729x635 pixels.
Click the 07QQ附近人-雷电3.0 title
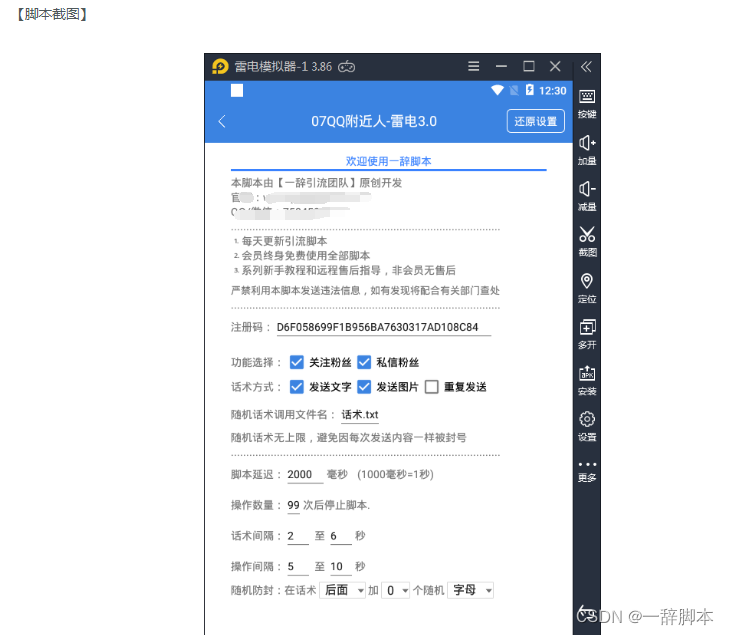coord(374,121)
